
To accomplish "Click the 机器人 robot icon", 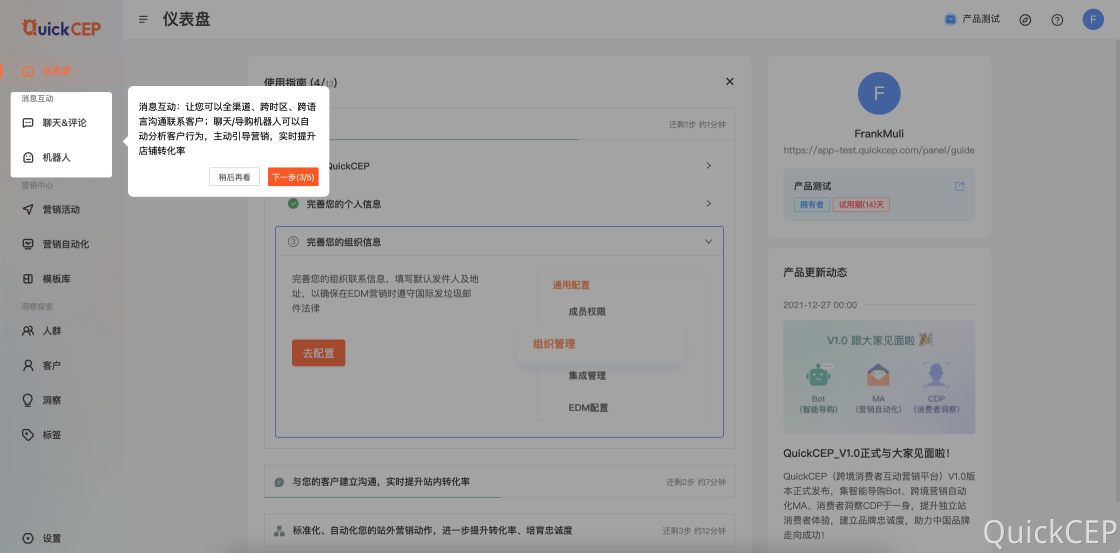I will pos(28,157).
